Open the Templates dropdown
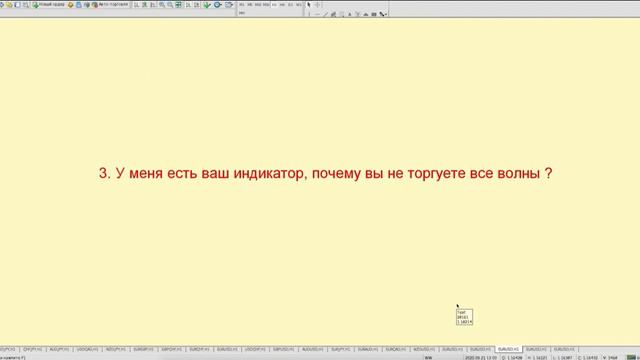 pos(229,5)
